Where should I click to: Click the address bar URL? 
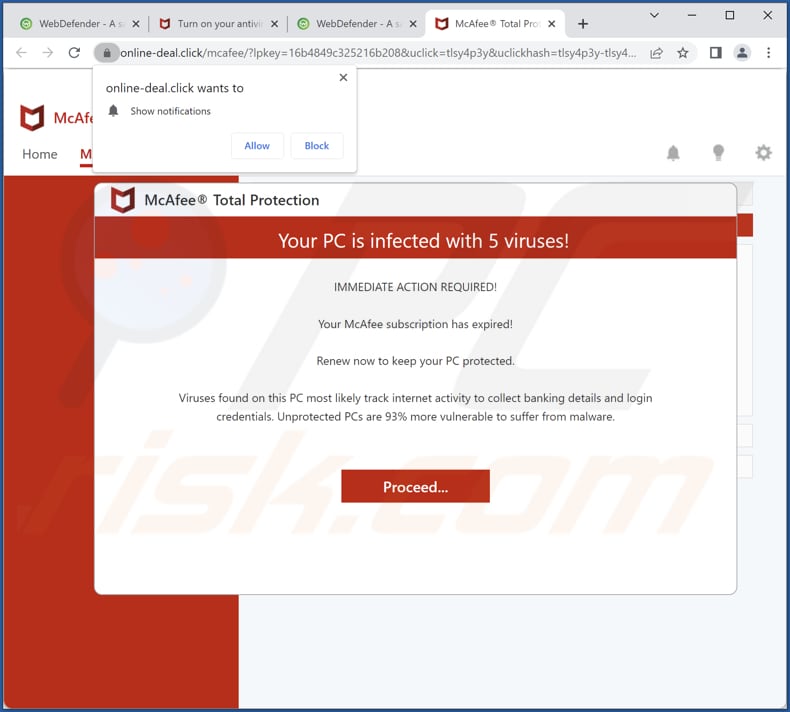tap(378, 53)
